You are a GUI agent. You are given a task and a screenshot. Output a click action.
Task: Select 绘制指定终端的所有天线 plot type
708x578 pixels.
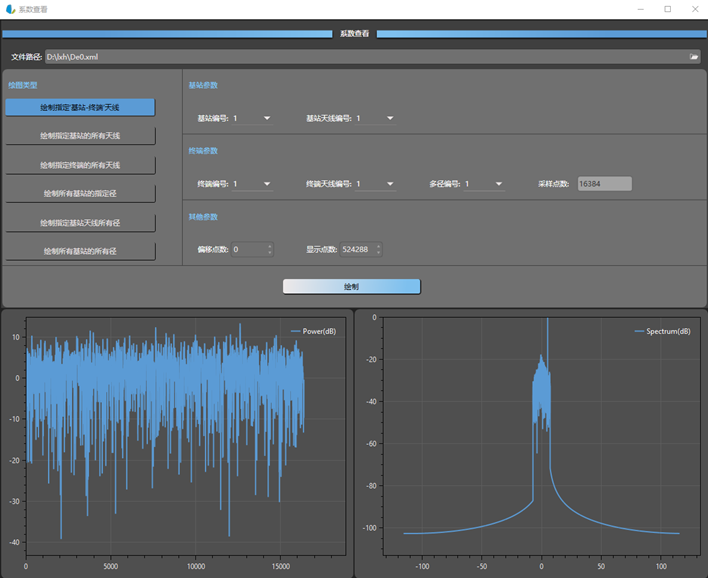pos(80,165)
